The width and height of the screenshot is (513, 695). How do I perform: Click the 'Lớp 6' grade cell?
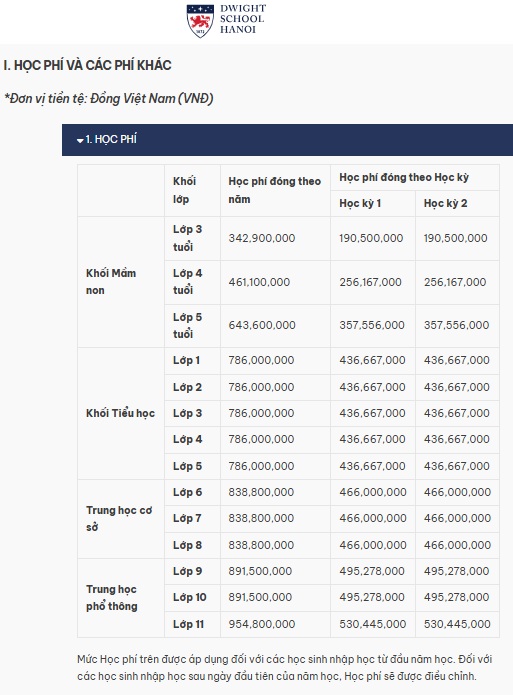[187, 492]
